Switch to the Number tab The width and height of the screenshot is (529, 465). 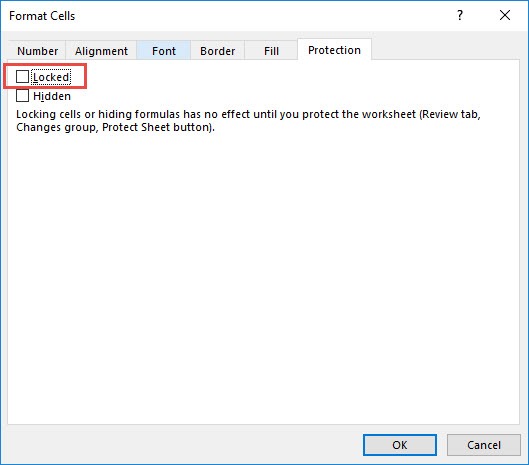pos(37,51)
